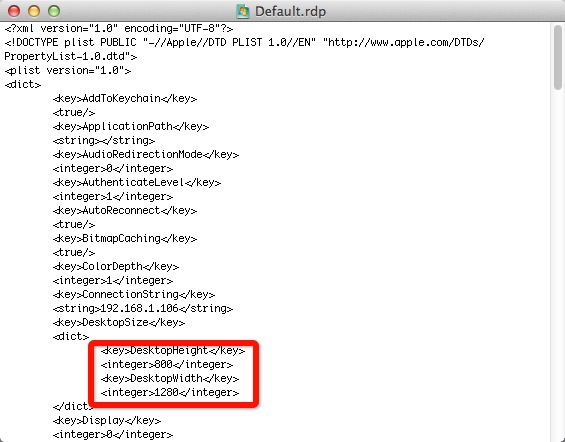Screen dimensions: 565x442
Task: Click the Default.rdp title text
Action: tap(290, 12)
